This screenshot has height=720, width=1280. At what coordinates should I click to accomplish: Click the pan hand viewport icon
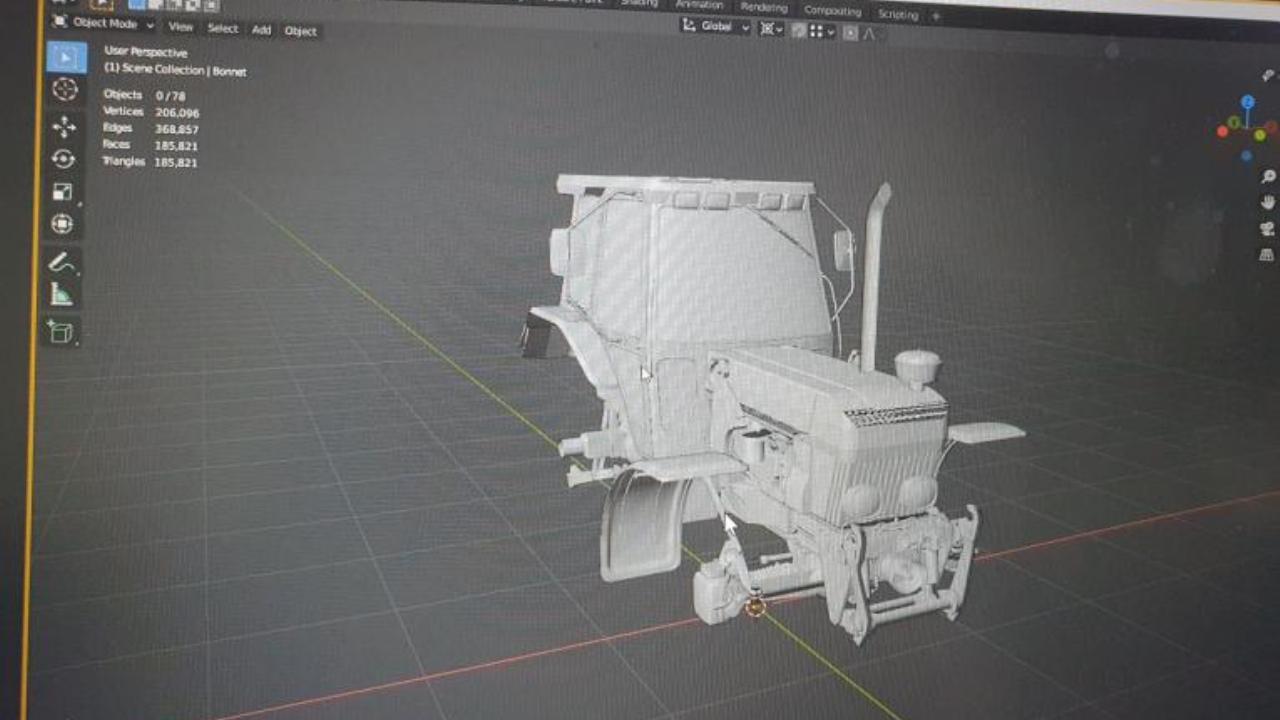[x=1267, y=203]
